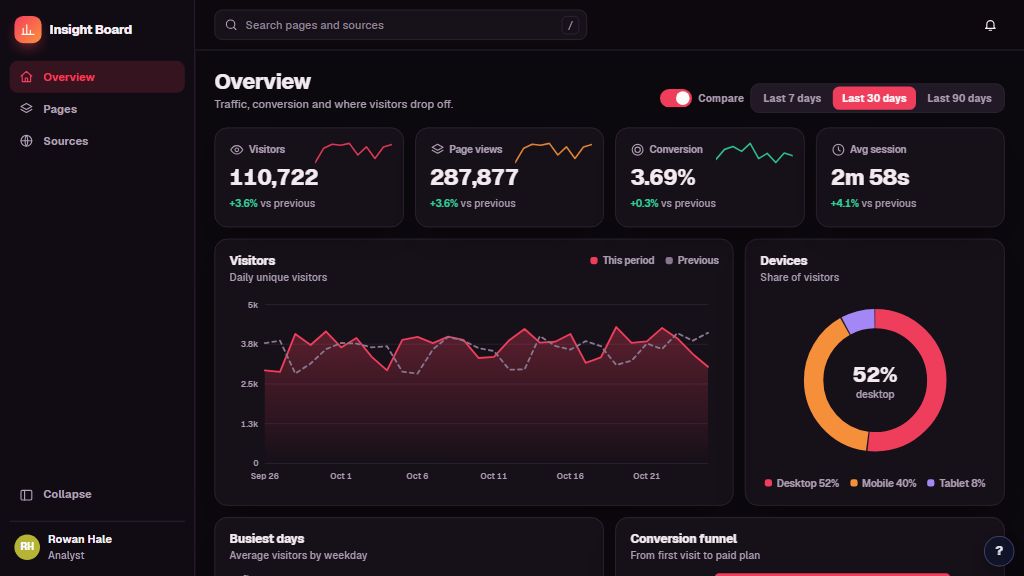The width and height of the screenshot is (1024, 576).
Task: Click the 2m 58s session value
Action: pos(870,177)
